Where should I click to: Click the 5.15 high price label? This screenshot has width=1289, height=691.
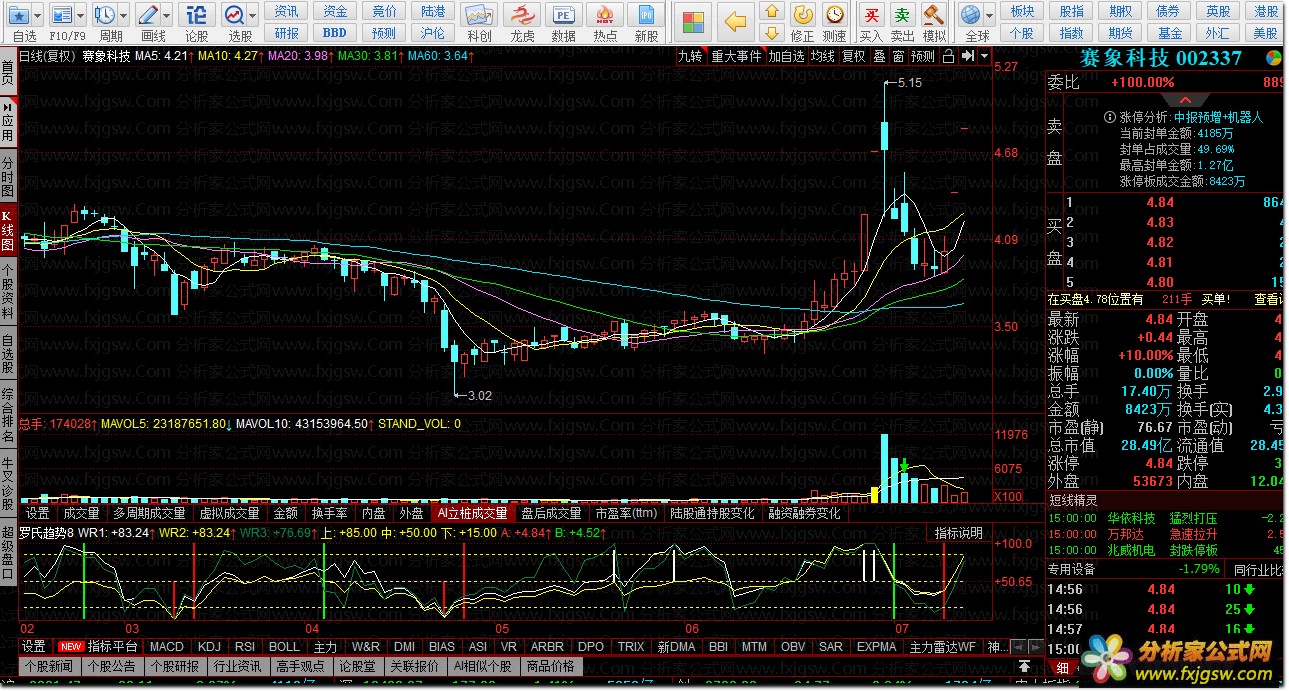click(910, 83)
